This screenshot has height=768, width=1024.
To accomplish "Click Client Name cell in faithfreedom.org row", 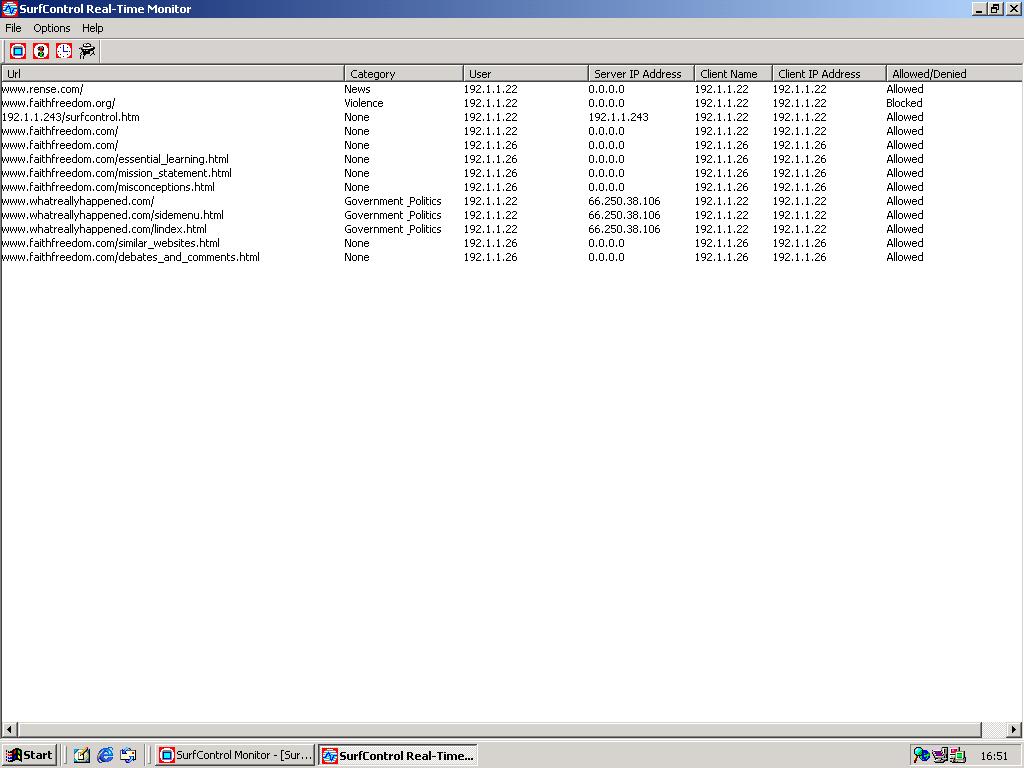I will (721, 103).
